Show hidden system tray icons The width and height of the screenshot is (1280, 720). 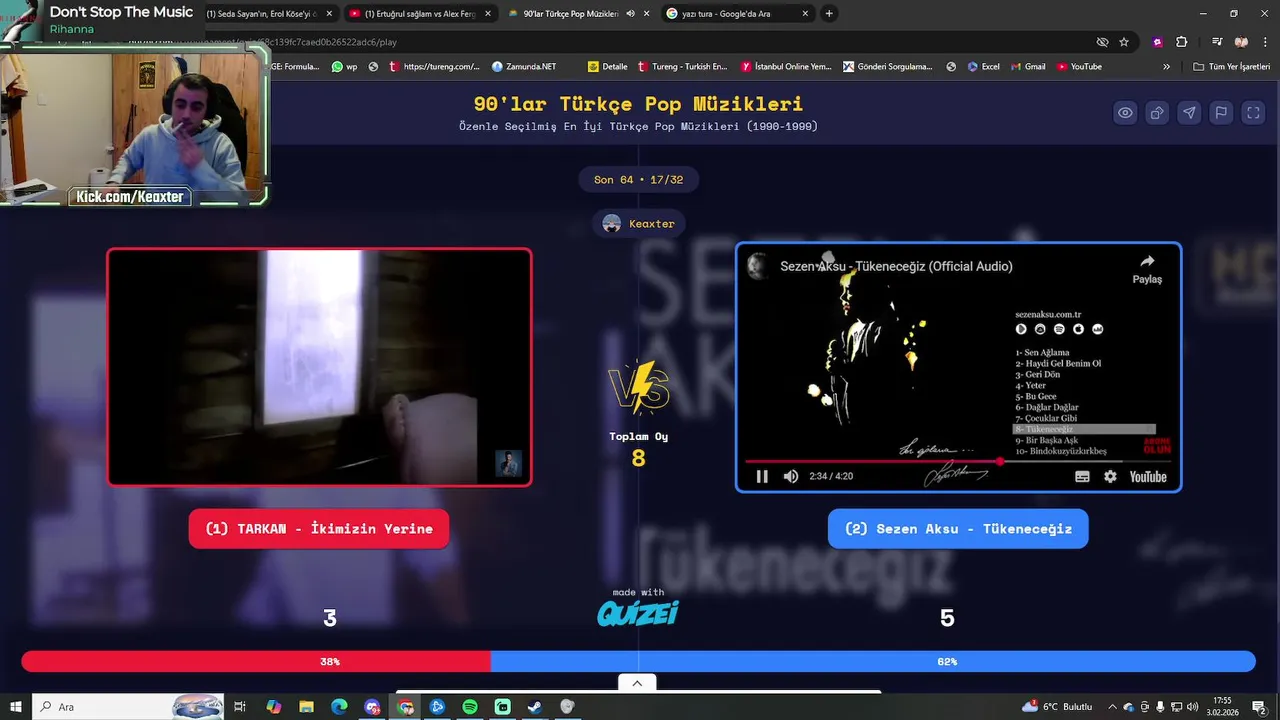[x=1113, y=707]
